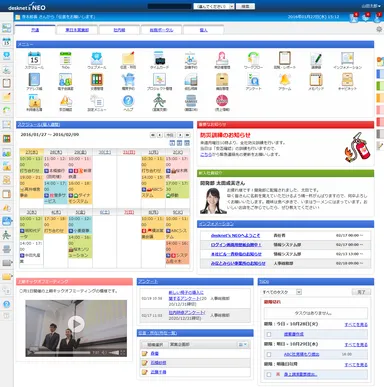This screenshot has width=384, height=387.
Task: Open the Address book icon
Action: (x=34, y=80)
